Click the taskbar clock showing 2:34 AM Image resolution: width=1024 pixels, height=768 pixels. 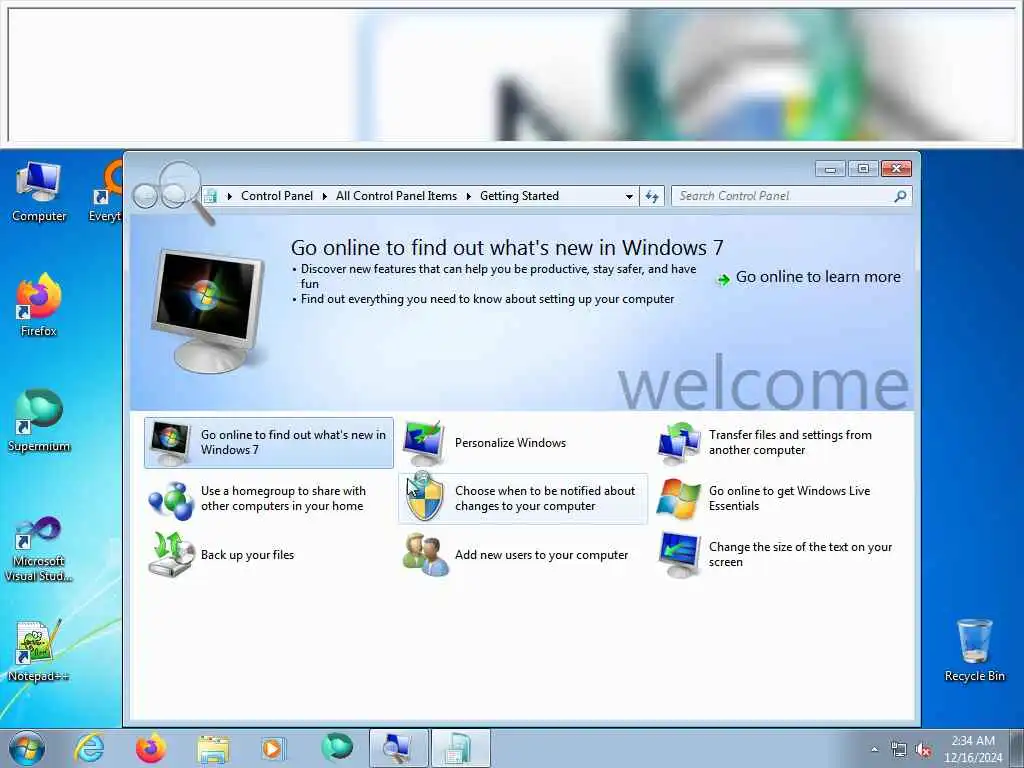pos(973,749)
